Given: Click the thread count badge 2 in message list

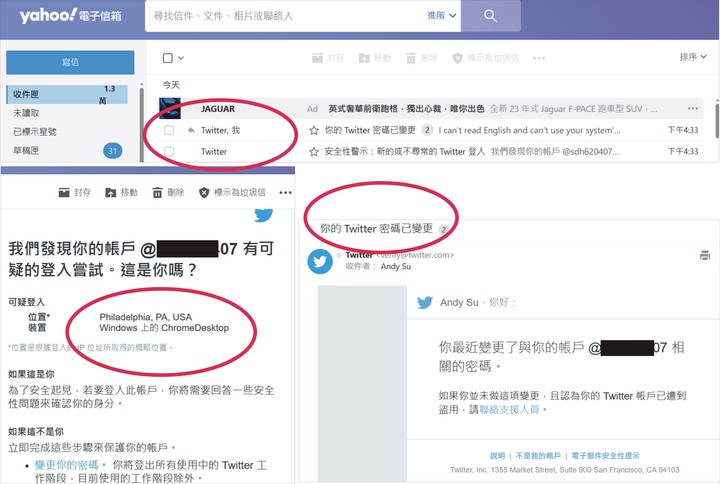Looking at the screenshot, I should tap(427, 130).
